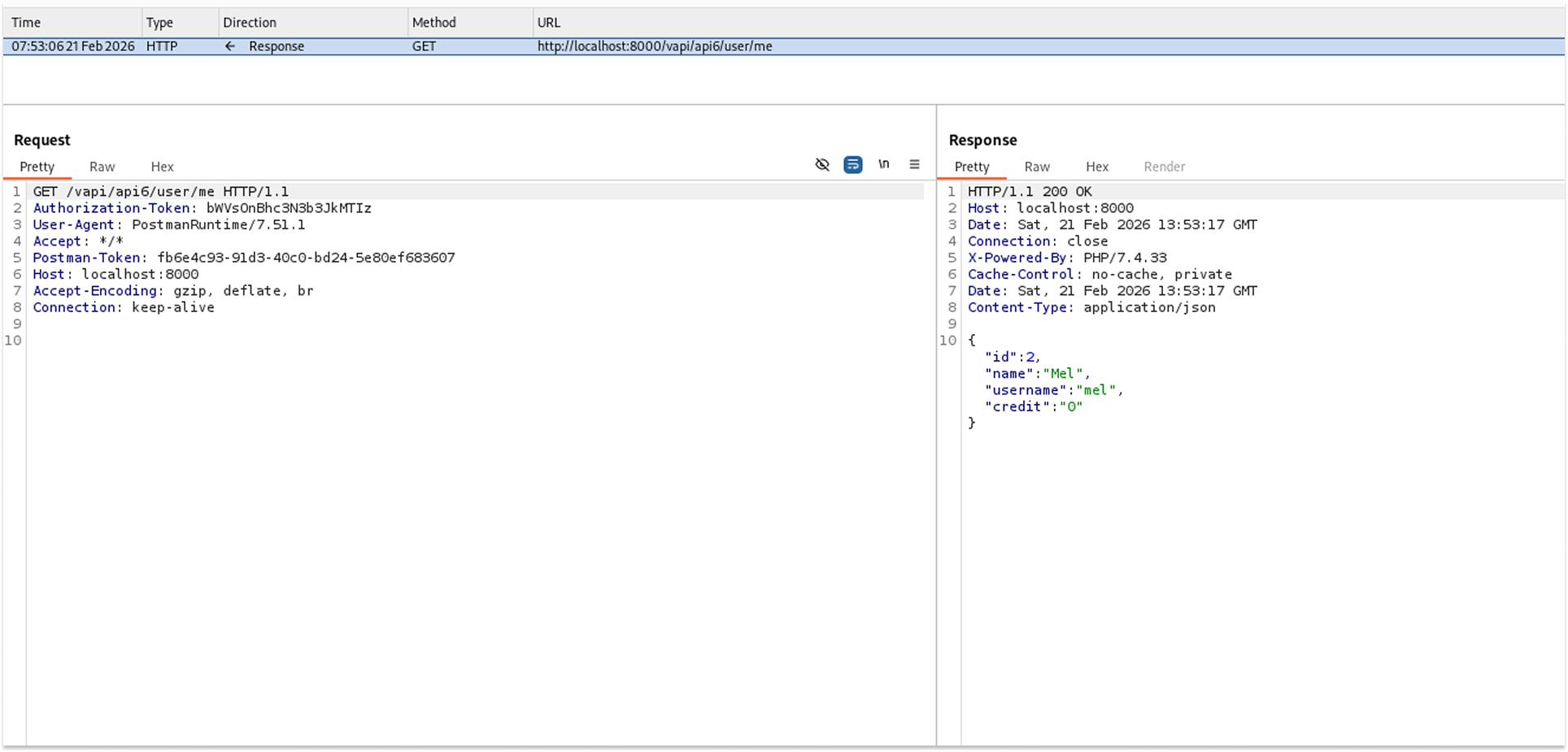
Task: Sort history by the Time column
Action: (26, 23)
